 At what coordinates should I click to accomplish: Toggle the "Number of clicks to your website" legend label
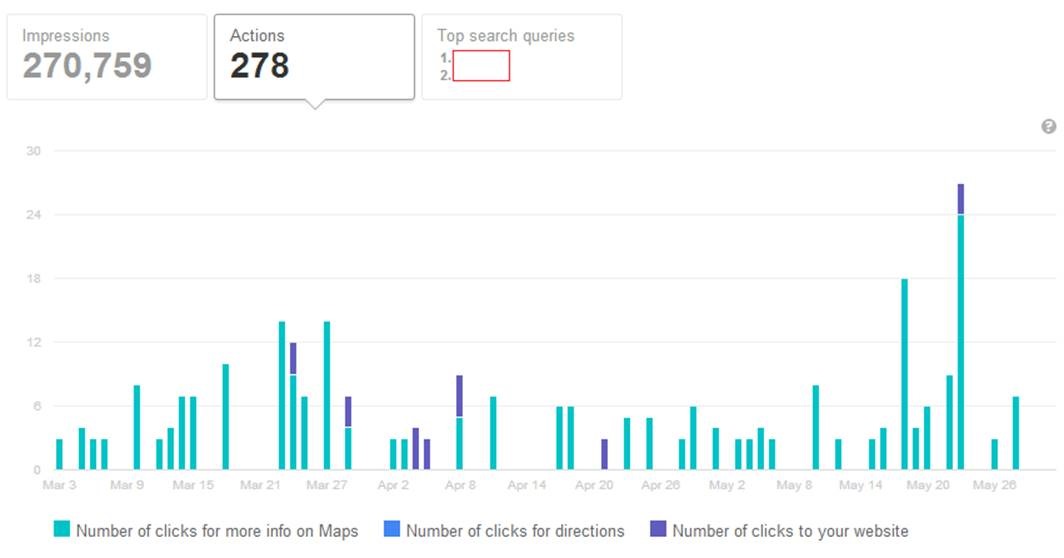(790, 531)
